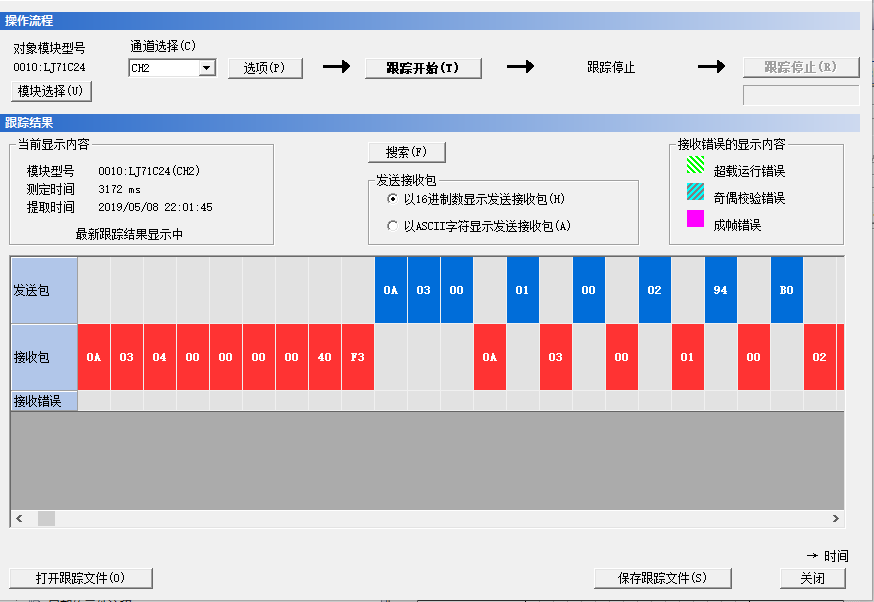Click the red received packet 40 cell
Viewport: 874px width, 602px height.
tap(325, 357)
